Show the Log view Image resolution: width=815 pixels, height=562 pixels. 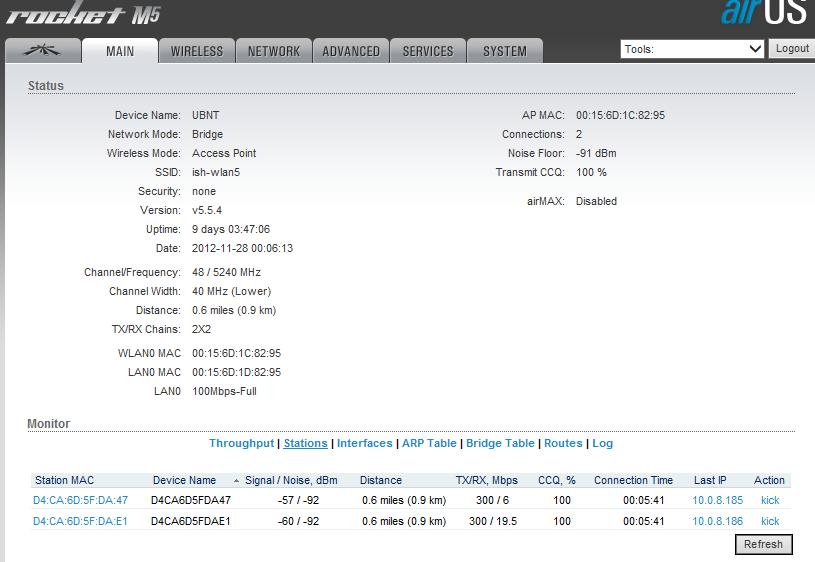click(x=602, y=443)
